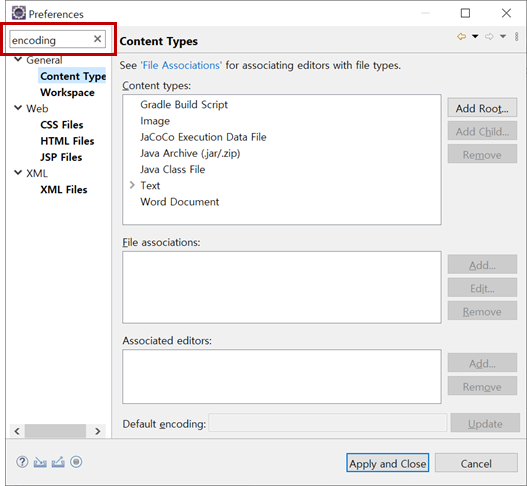Select Java Archive (.jar/.zip) content type

pos(190,153)
